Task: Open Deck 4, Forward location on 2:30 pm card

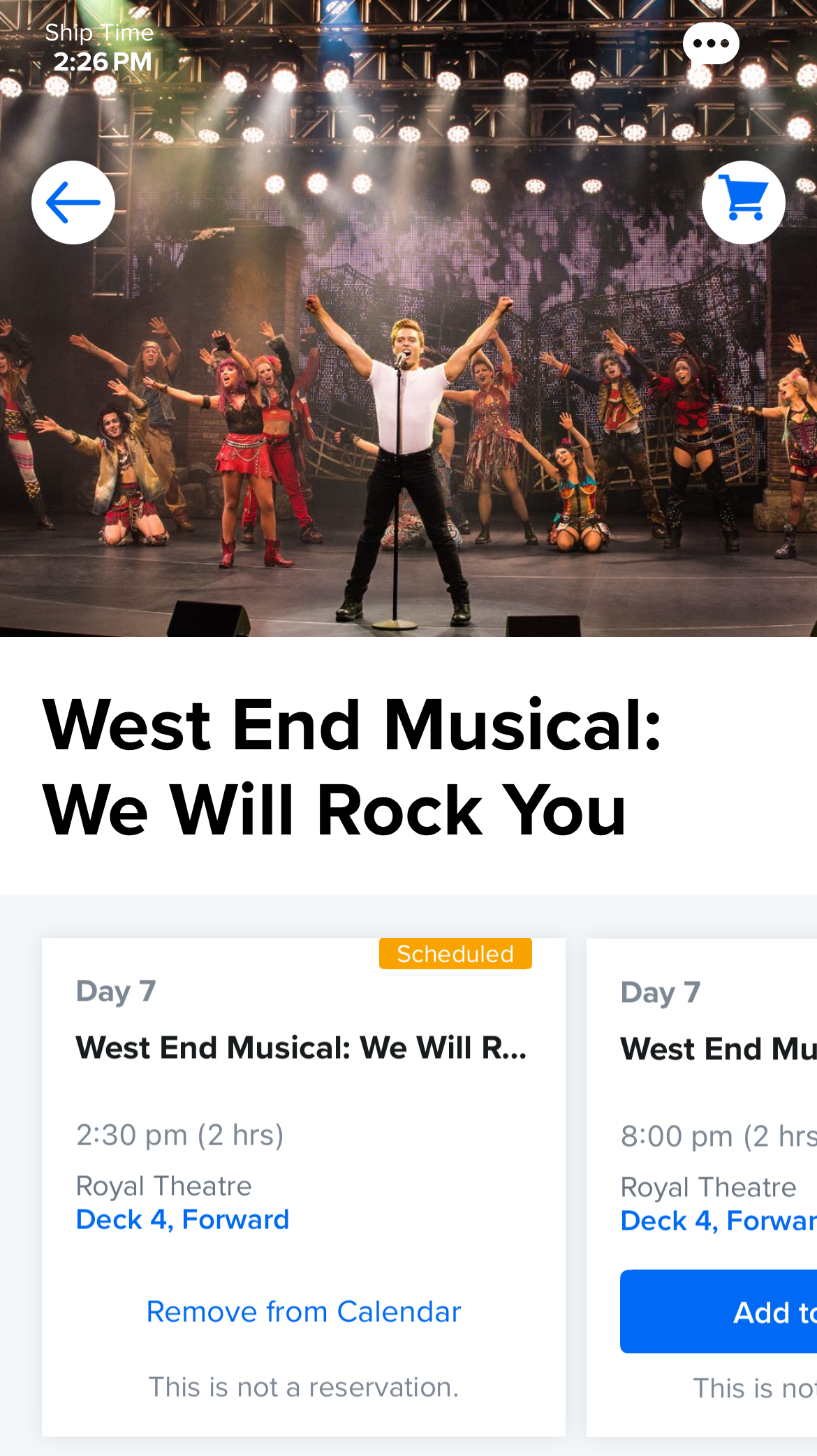Action: (x=183, y=1219)
